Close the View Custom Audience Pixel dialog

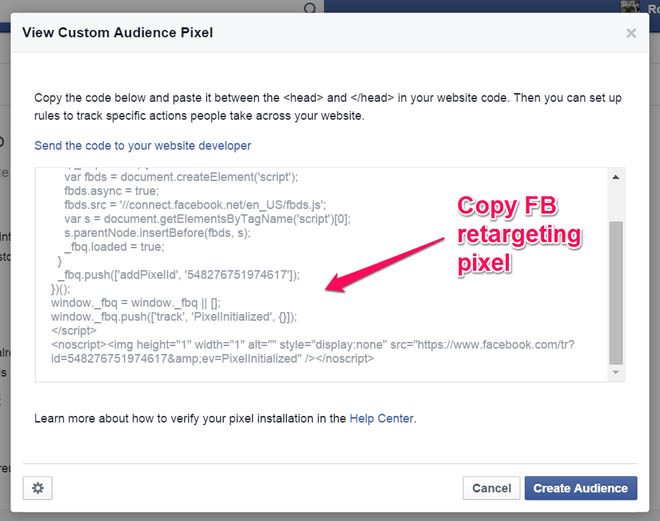point(631,33)
